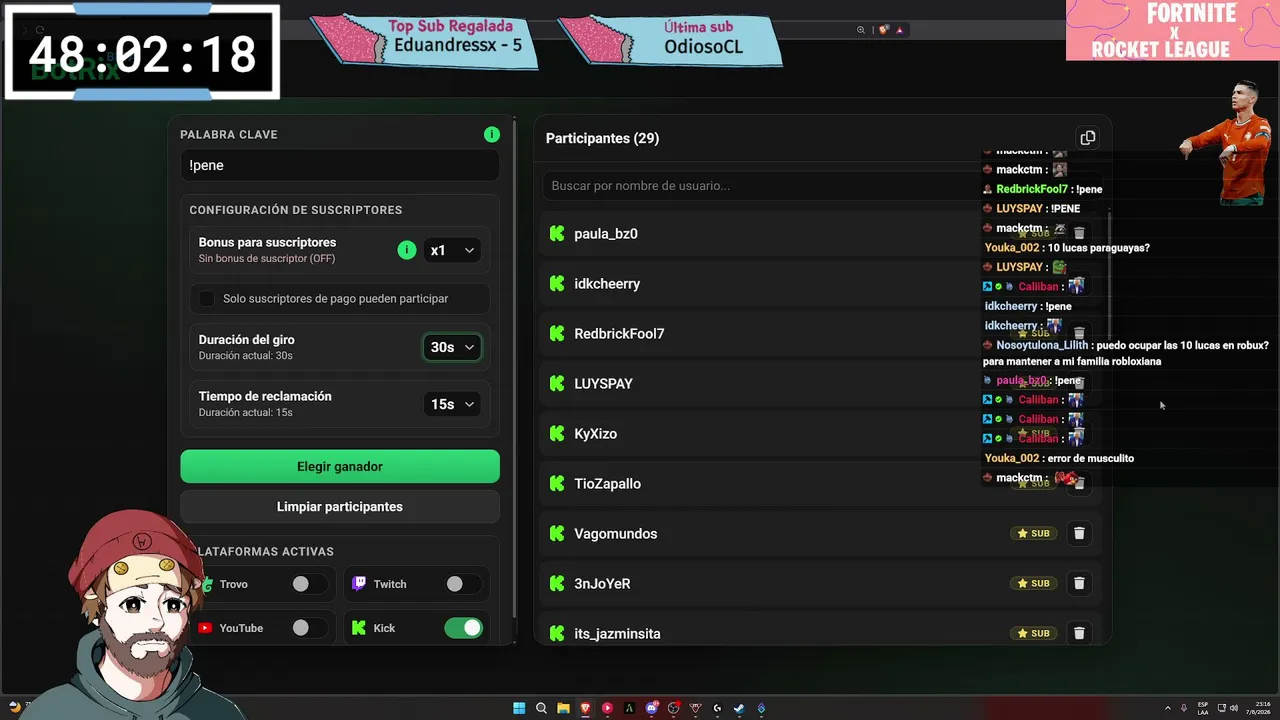Click the Palabra Clave keyword field
Image resolution: width=1280 pixels, height=720 pixels.
(340, 165)
